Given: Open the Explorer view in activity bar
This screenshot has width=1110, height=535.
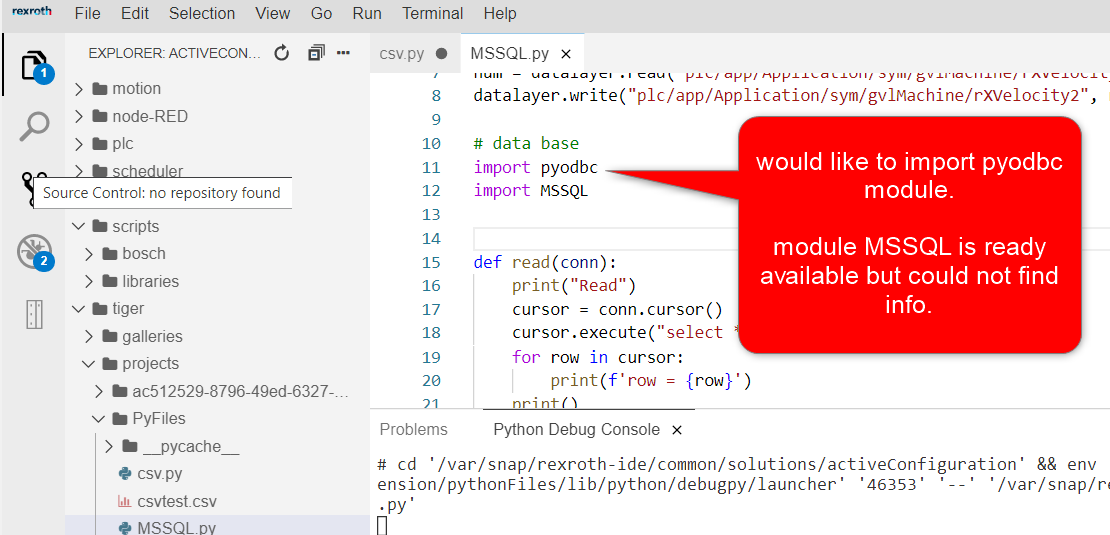Looking at the screenshot, I should tap(34, 65).
